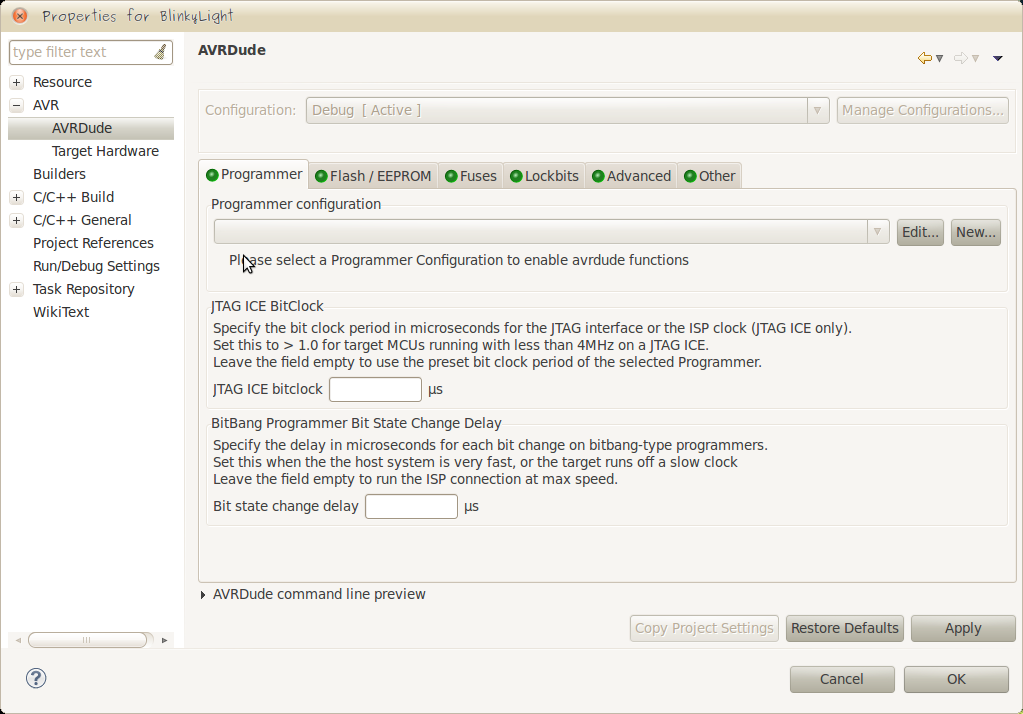1023x714 pixels.
Task: Apply the AVRDude settings
Action: pos(963,629)
